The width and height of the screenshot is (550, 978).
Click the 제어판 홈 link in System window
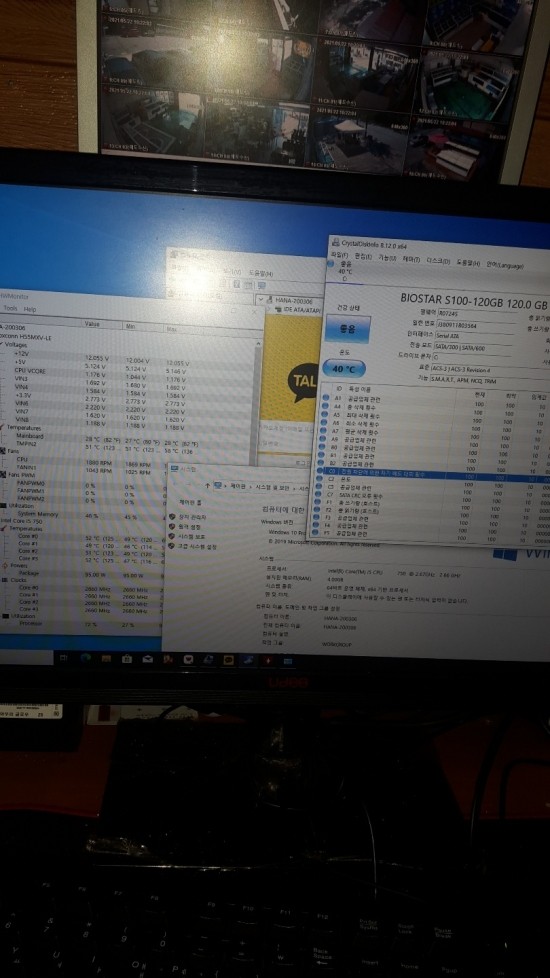pyautogui.click(x=190, y=502)
